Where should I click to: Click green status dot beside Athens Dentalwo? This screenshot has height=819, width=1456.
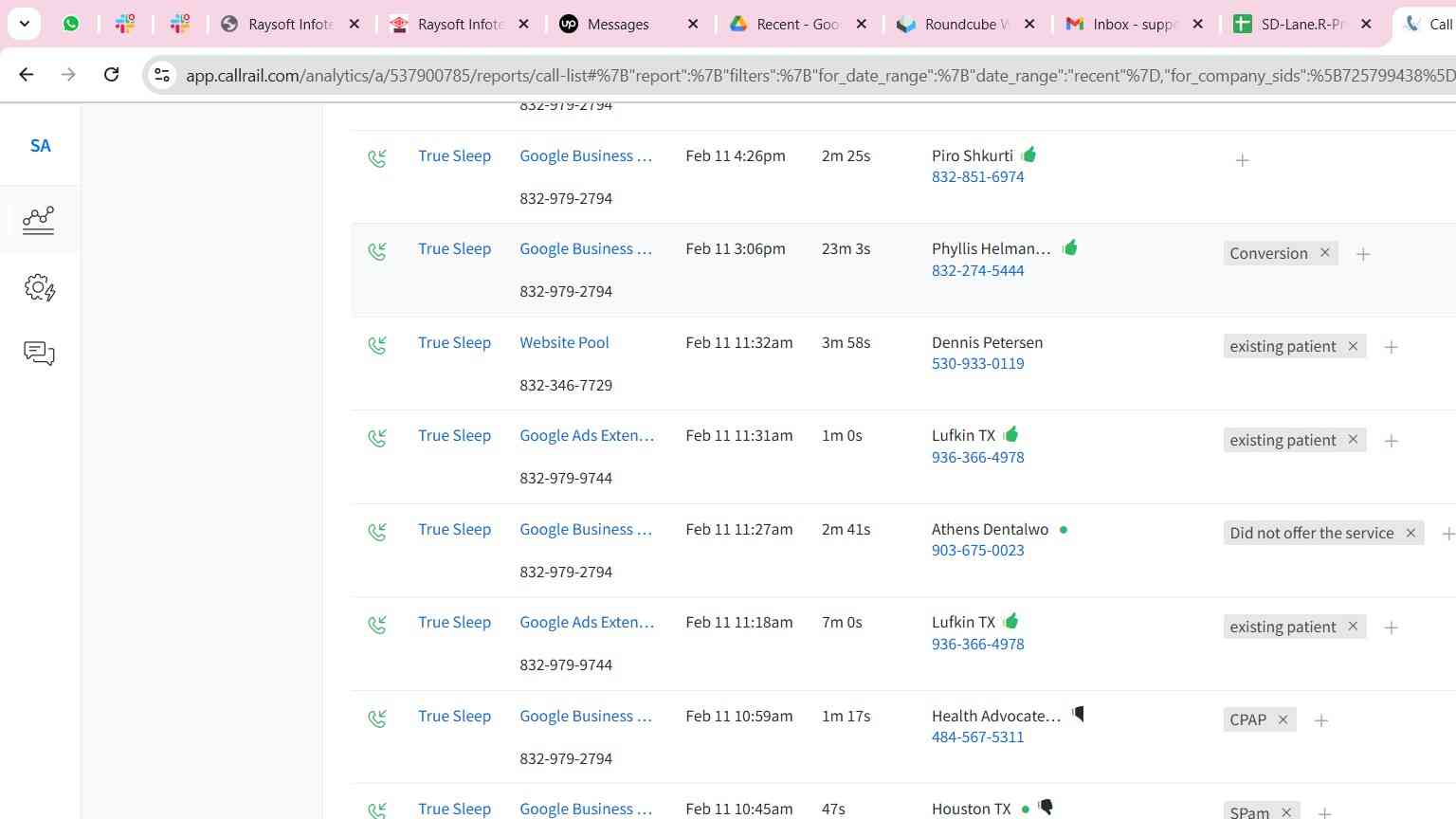[1064, 530]
